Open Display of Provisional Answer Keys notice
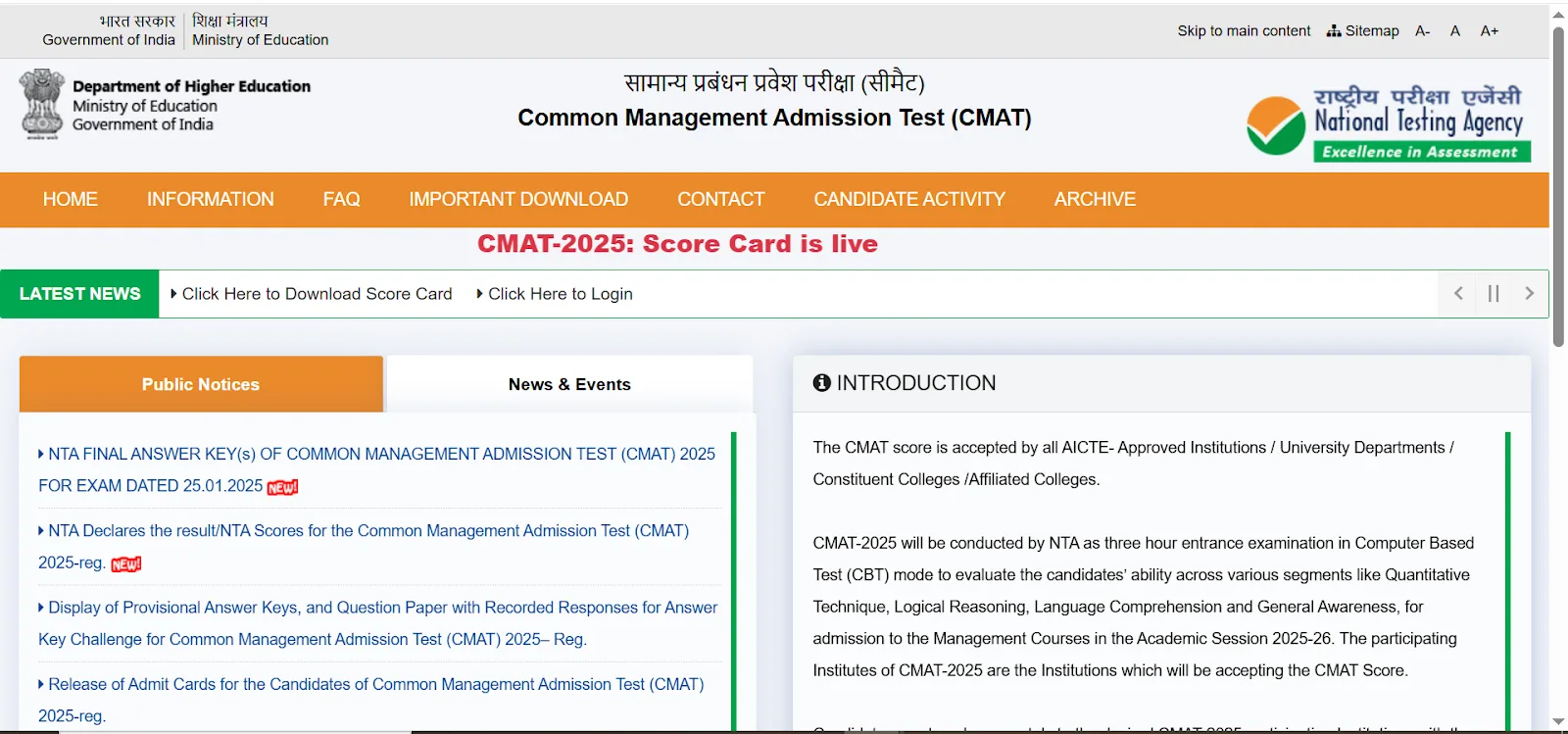This screenshot has height=734, width=1568. (377, 623)
